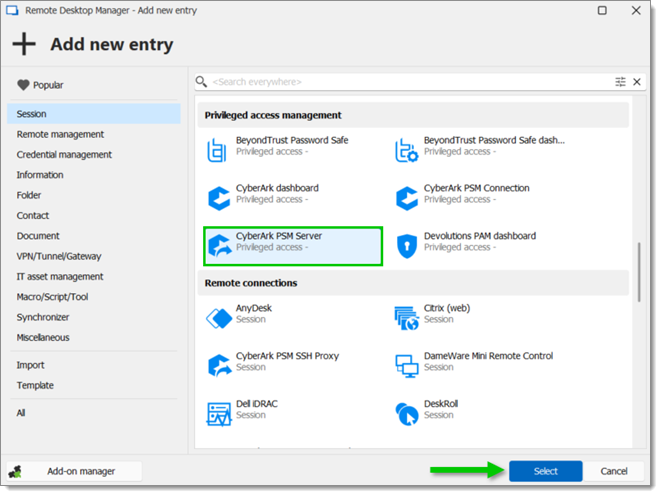Select the Dell iDRAC session icon
This screenshot has width=661, height=496.
click(219, 414)
